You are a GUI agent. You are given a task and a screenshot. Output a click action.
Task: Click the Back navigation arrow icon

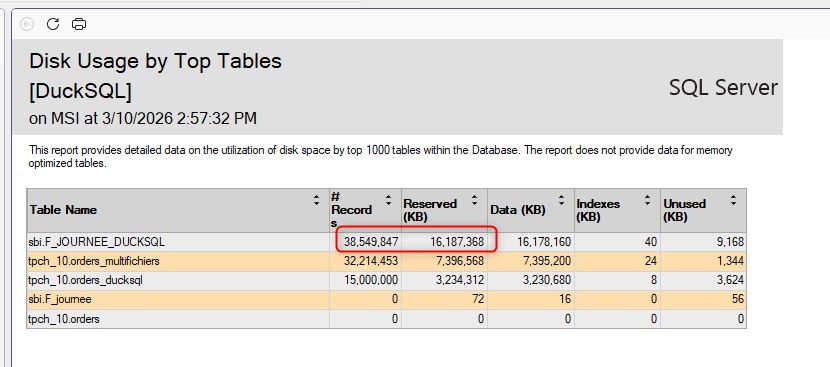pyautogui.click(x=27, y=24)
